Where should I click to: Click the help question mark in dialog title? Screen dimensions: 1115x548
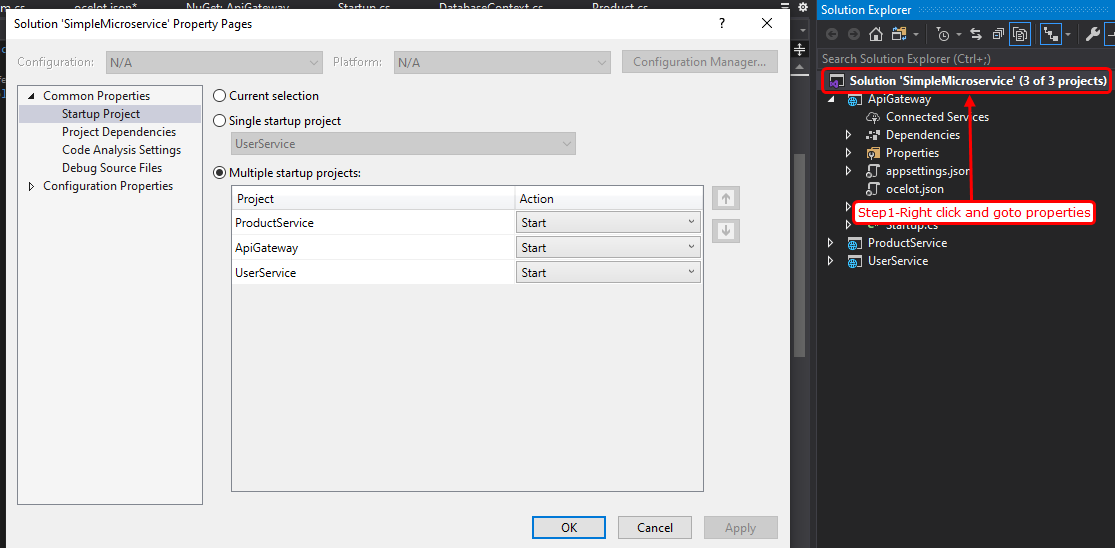click(x=721, y=23)
